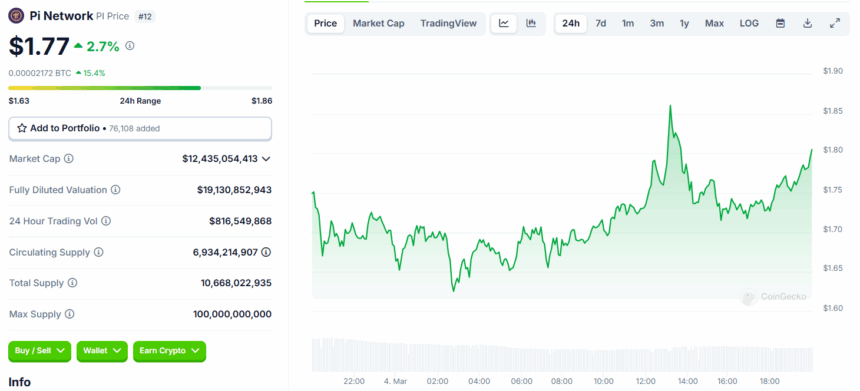Click the 15.4% BTC change

(90, 73)
